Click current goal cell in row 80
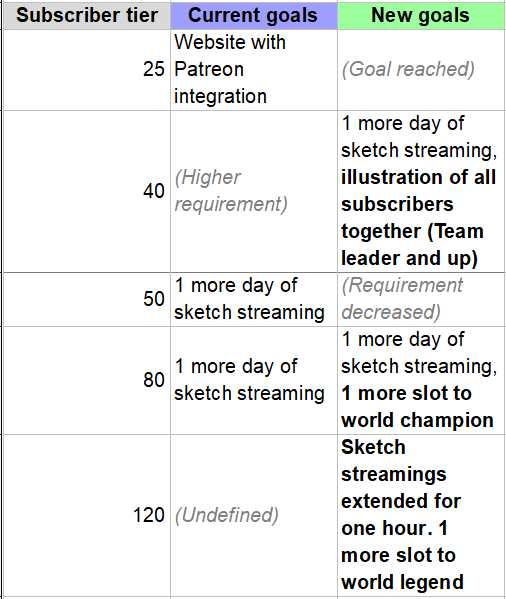 (x=254, y=380)
